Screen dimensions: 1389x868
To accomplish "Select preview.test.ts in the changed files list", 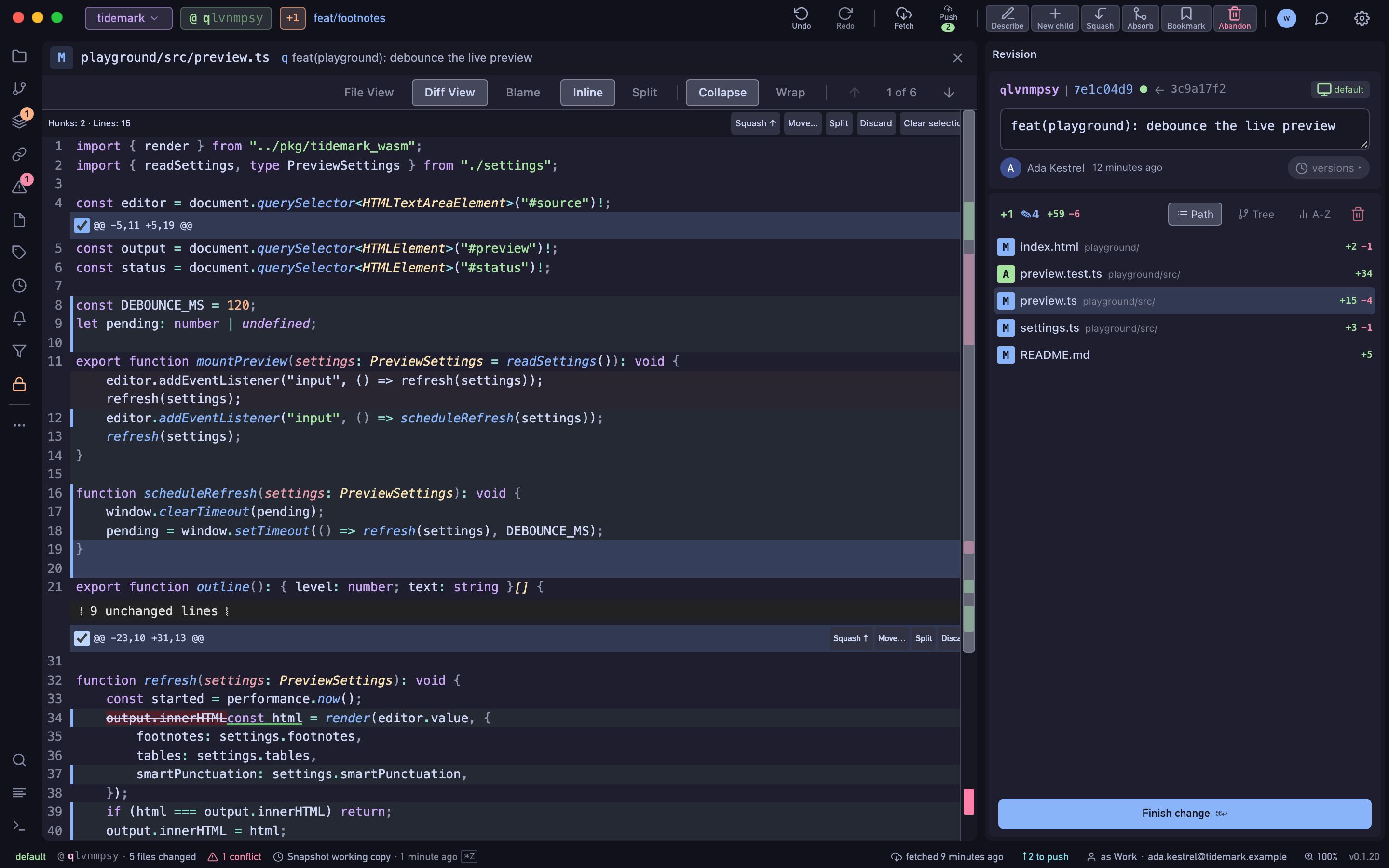I will tap(1184, 274).
